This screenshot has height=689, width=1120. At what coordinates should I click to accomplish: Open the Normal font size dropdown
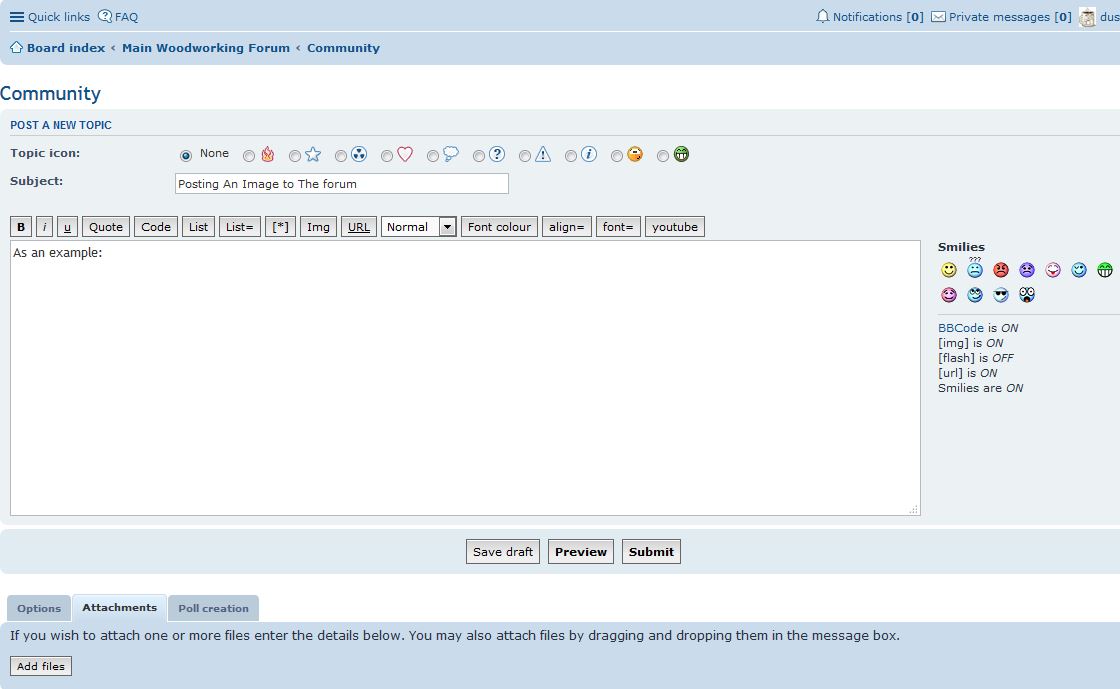tap(419, 227)
